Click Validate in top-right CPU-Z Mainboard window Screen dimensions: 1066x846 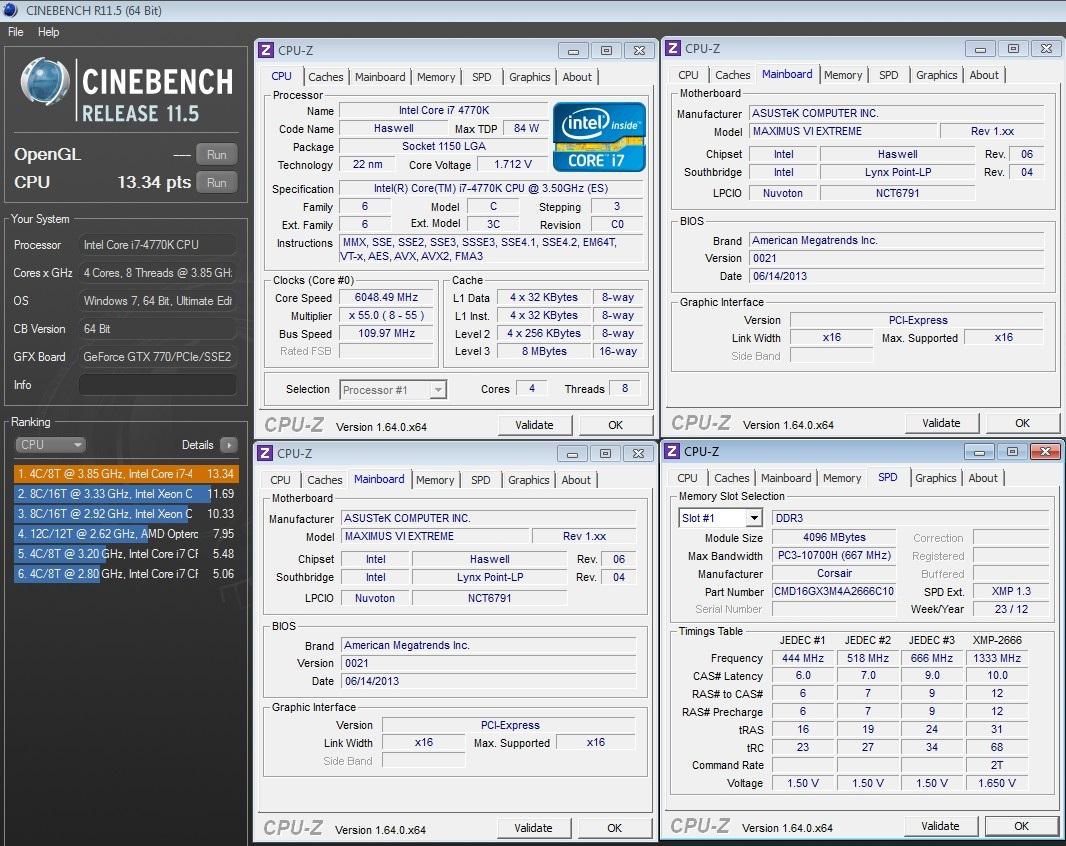coord(942,423)
